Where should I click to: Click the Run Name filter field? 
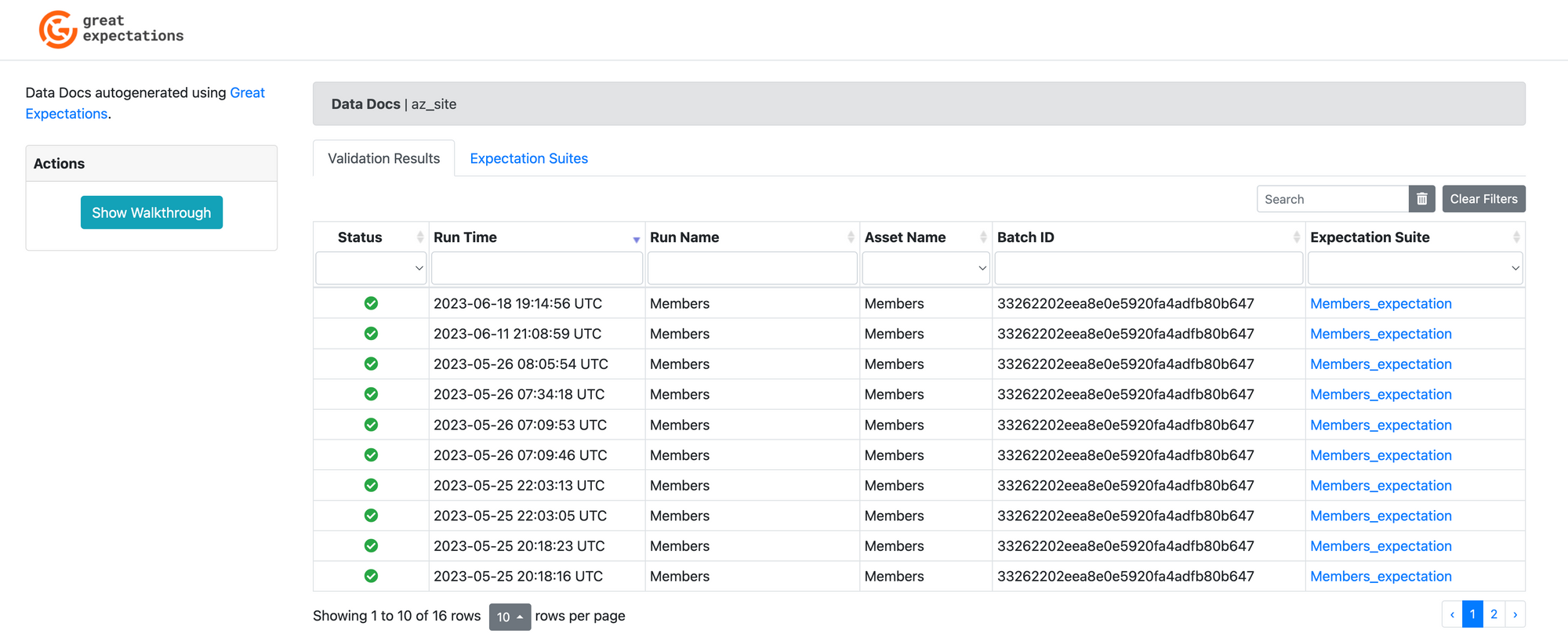753,268
